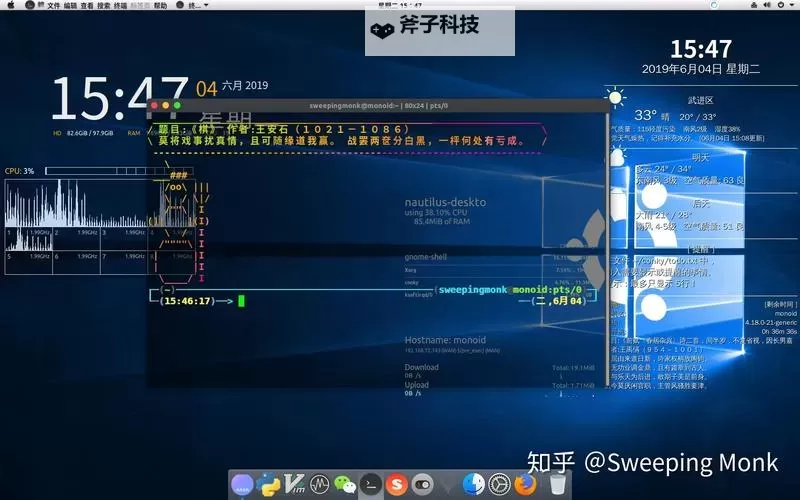This screenshot has height=500, width=800.
Task: Launch Vim from the dock
Action: [294, 485]
